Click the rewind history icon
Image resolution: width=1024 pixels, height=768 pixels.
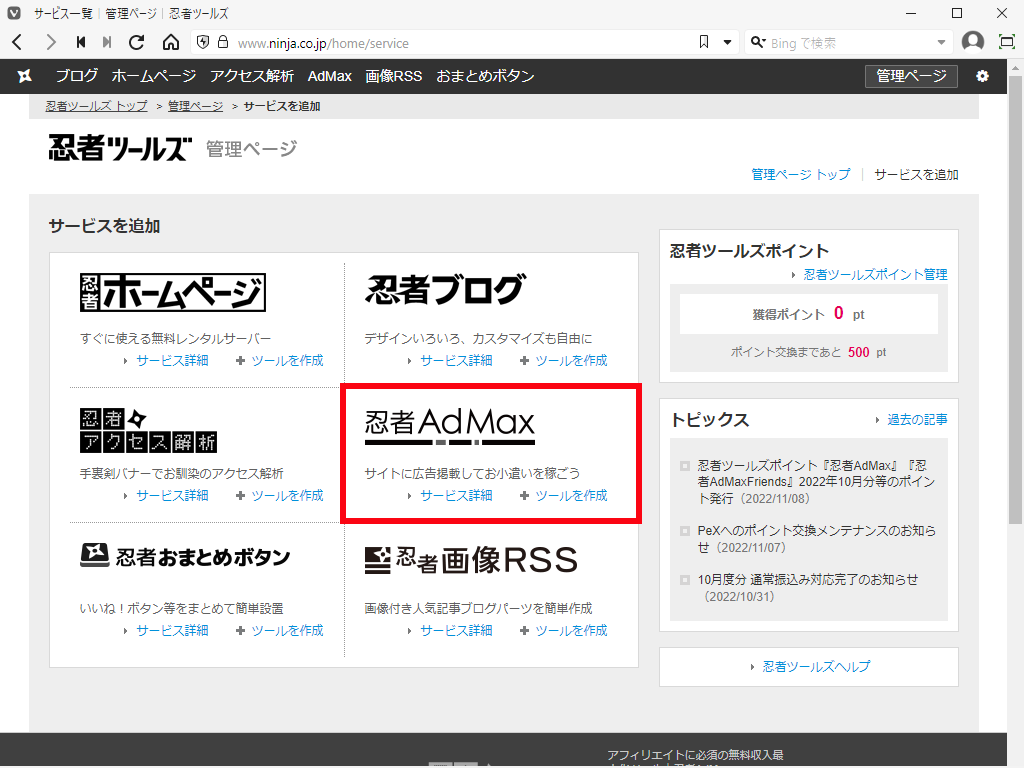coord(80,42)
